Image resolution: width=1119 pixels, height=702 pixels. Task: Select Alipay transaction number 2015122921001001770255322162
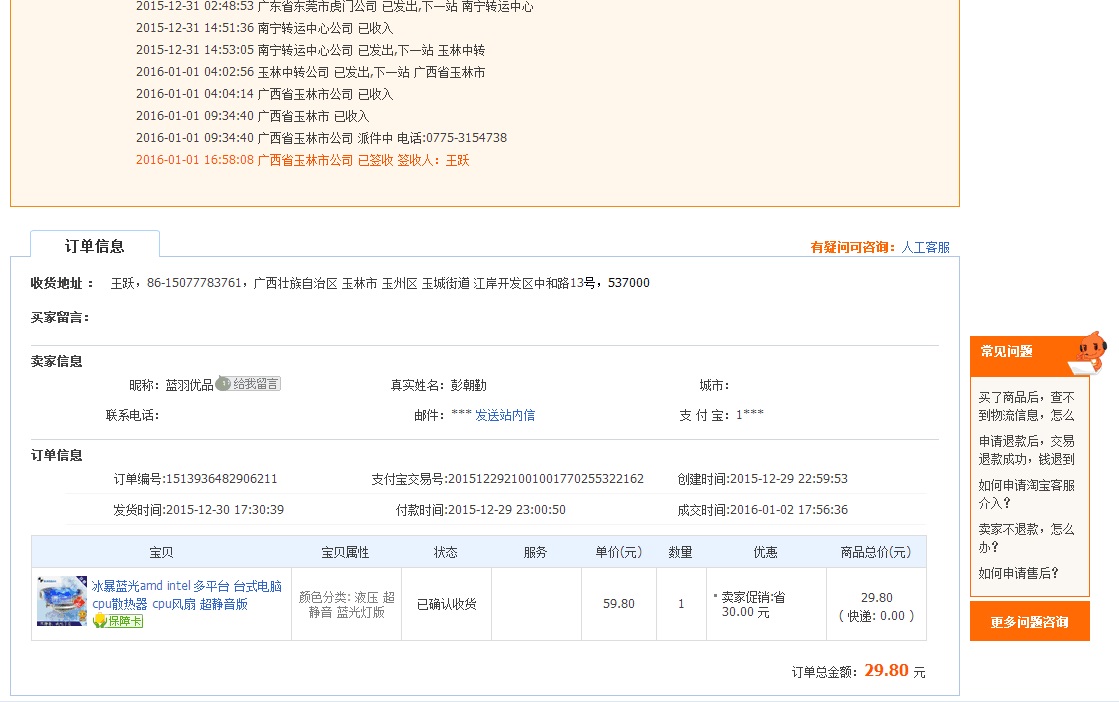546,479
